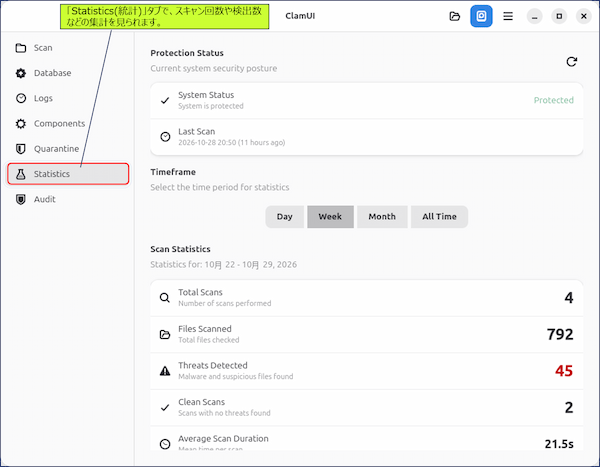
Task: Click the checkmark icon beside Clean Scans
Action: click(165, 407)
